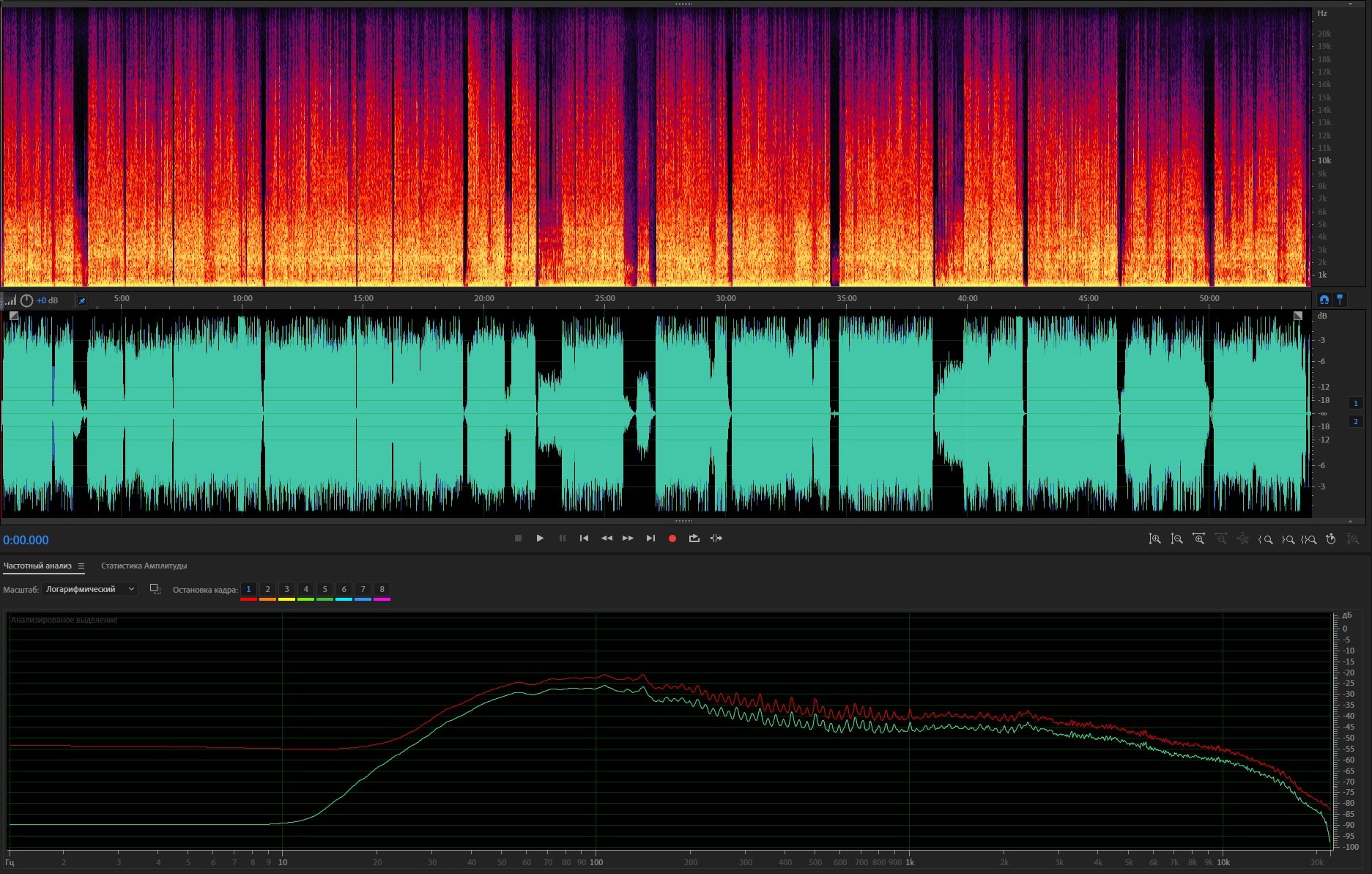Pin the HUD volume overlay
Screen dimensions: 1372x874
82,300
